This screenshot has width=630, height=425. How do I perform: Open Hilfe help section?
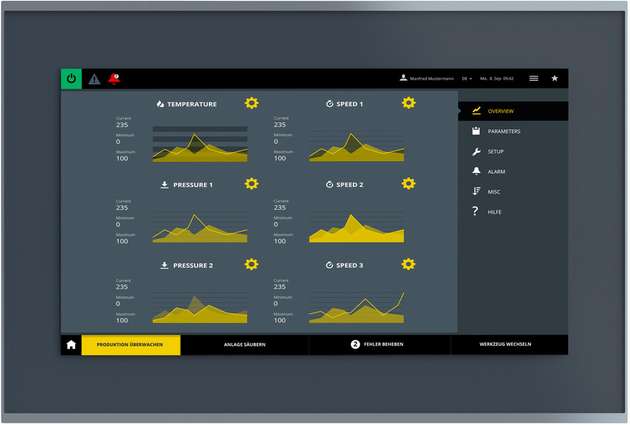pyautogui.click(x=493, y=212)
